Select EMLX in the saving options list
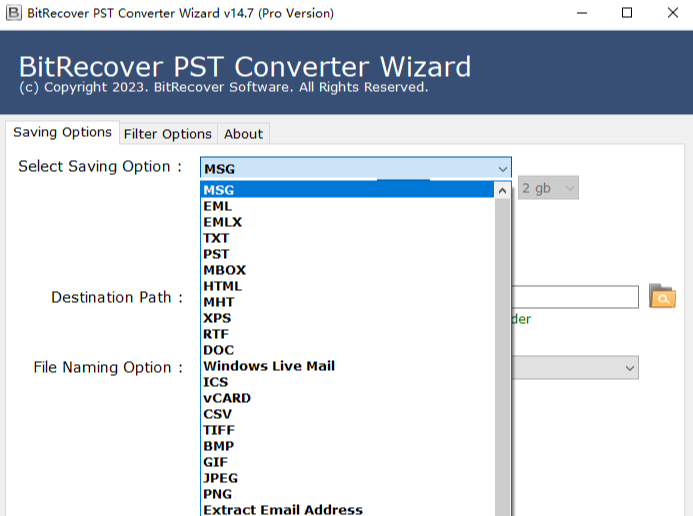The image size is (693, 516). 347,222
